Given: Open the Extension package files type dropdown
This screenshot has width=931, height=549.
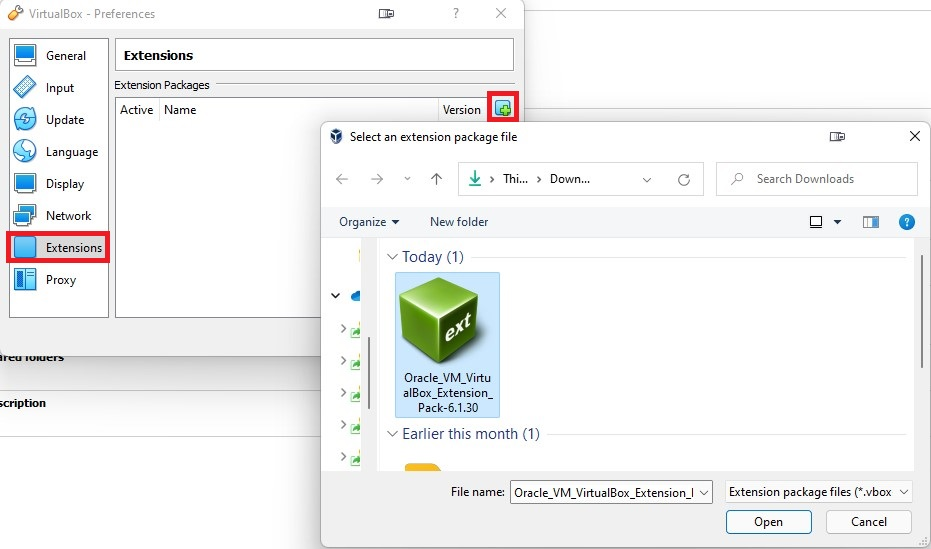Looking at the screenshot, I should tap(819, 492).
